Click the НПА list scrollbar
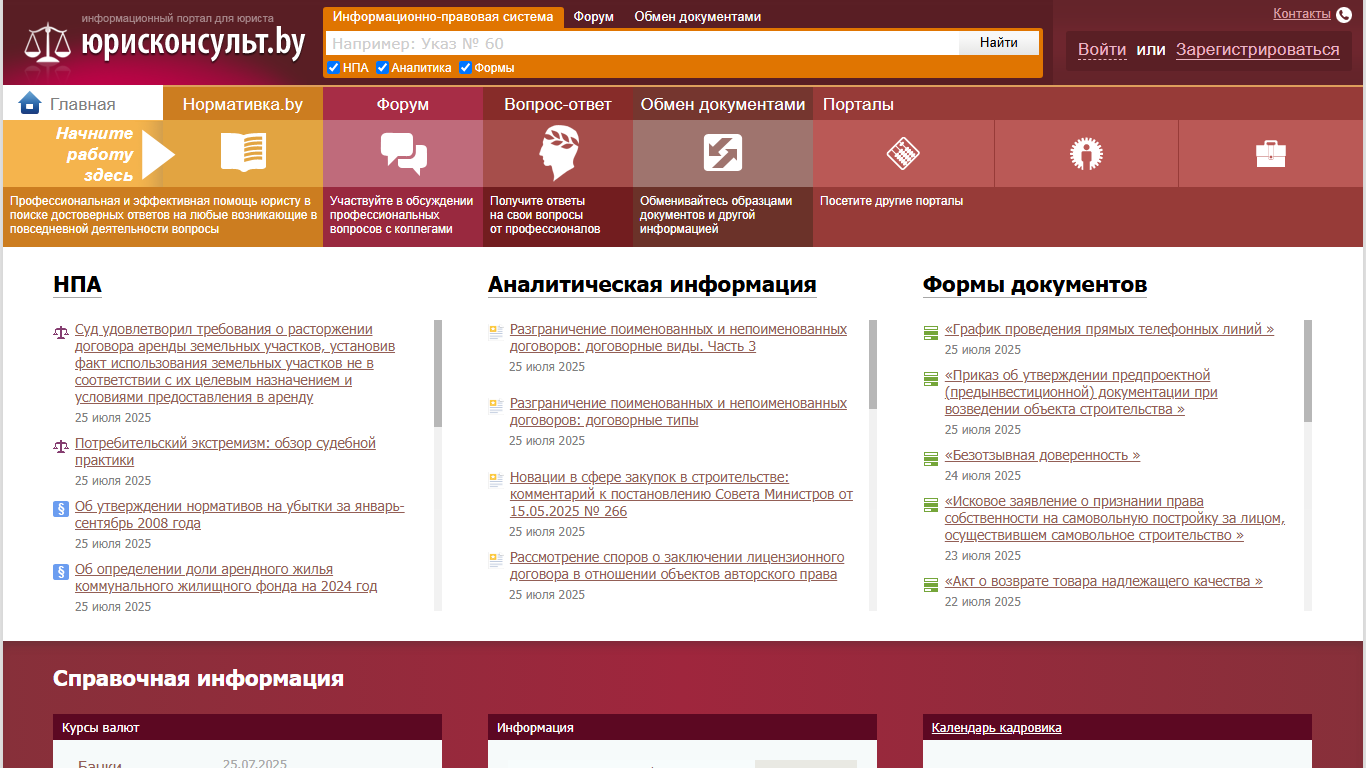 tap(438, 374)
